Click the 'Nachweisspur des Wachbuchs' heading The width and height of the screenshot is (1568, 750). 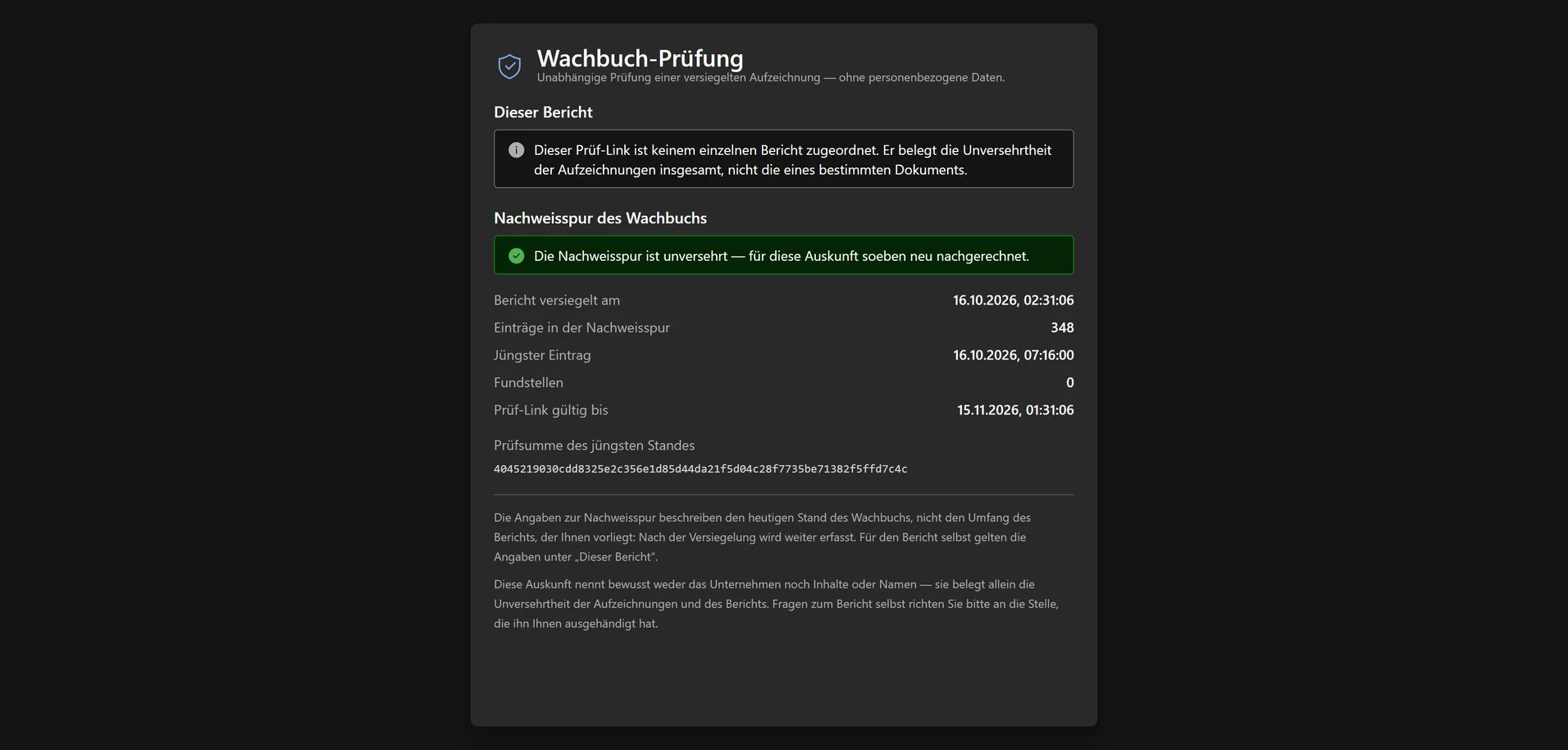click(x=600, y=218)
